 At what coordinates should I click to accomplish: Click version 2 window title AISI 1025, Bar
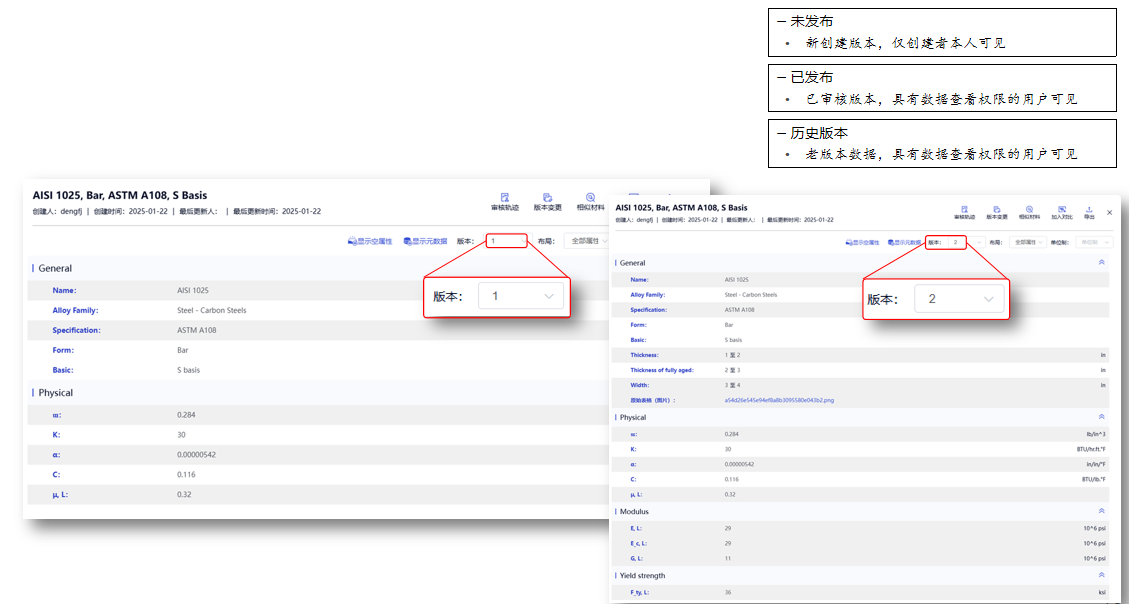(x=681, y=207)
